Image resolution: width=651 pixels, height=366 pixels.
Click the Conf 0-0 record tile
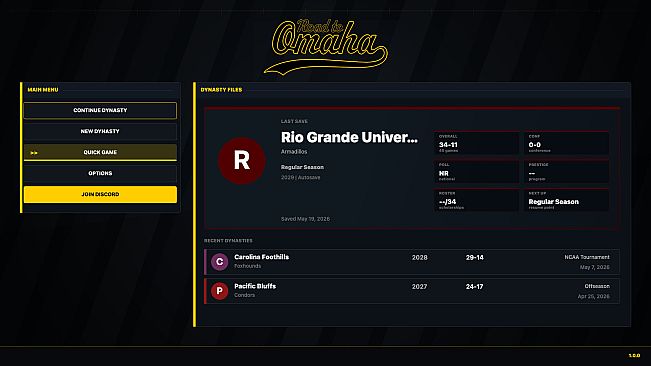(x=566, y=143)
